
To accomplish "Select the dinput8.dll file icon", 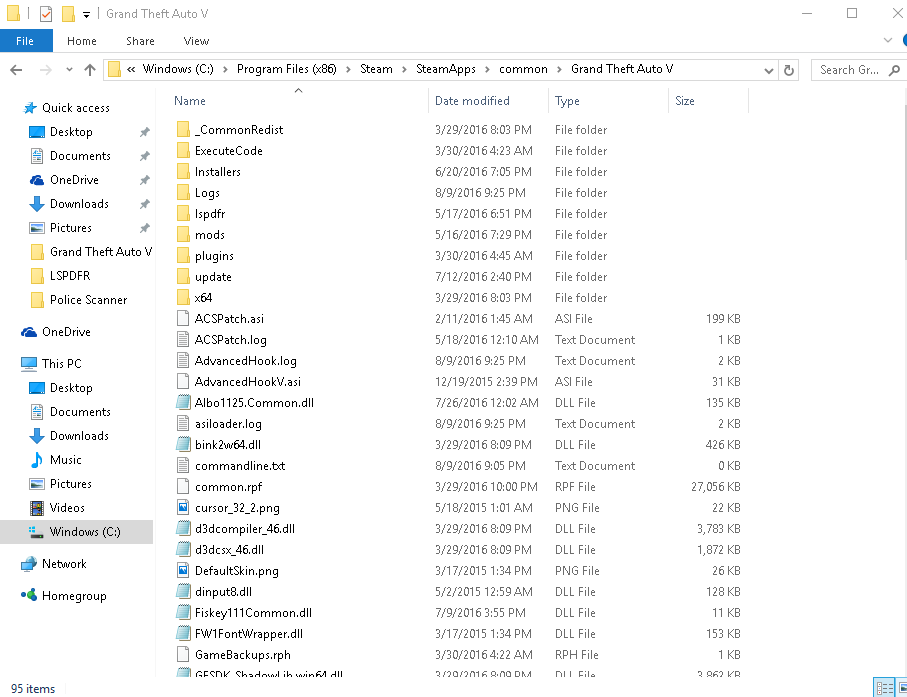I will click(183, 592).
